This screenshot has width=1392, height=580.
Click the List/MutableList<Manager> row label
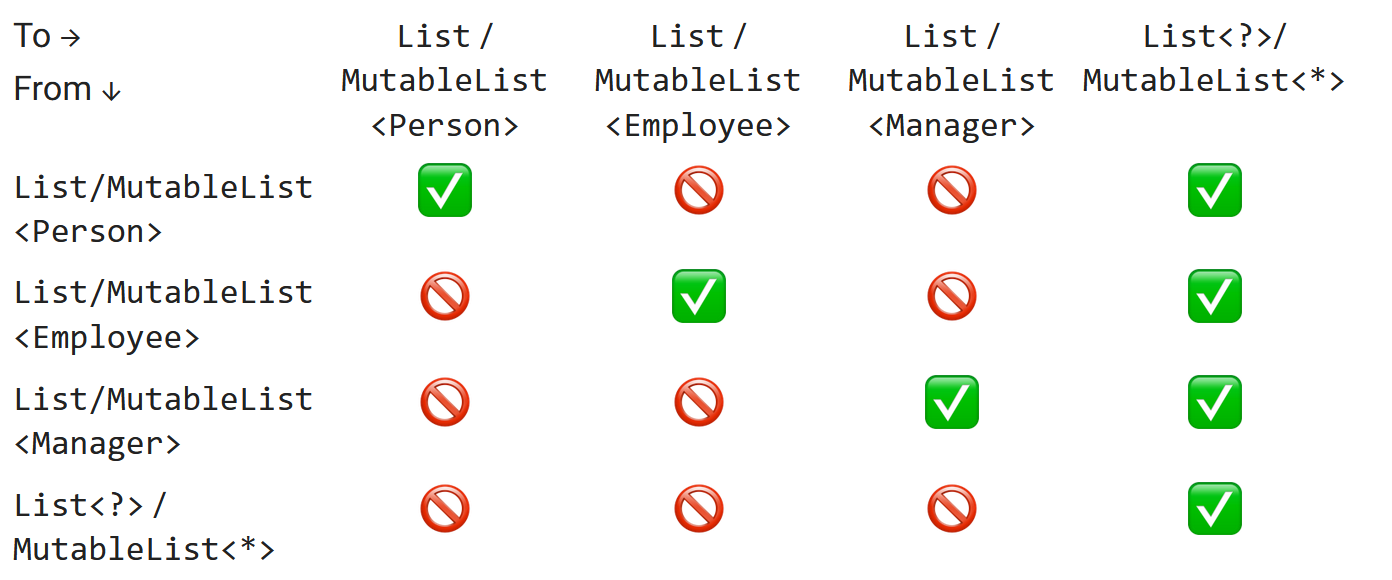[x=163, y=421]
